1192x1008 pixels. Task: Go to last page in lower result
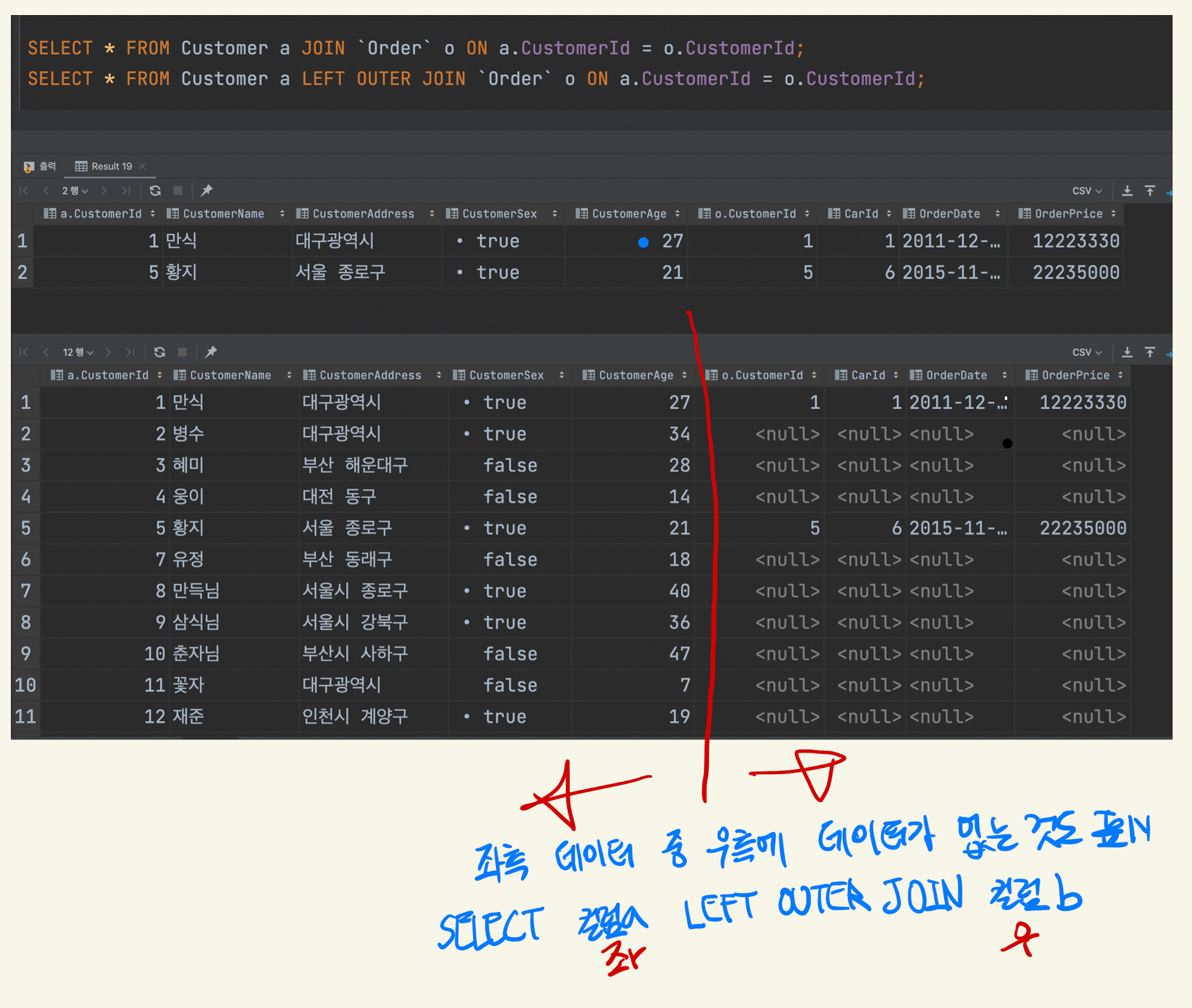[130, 352]
